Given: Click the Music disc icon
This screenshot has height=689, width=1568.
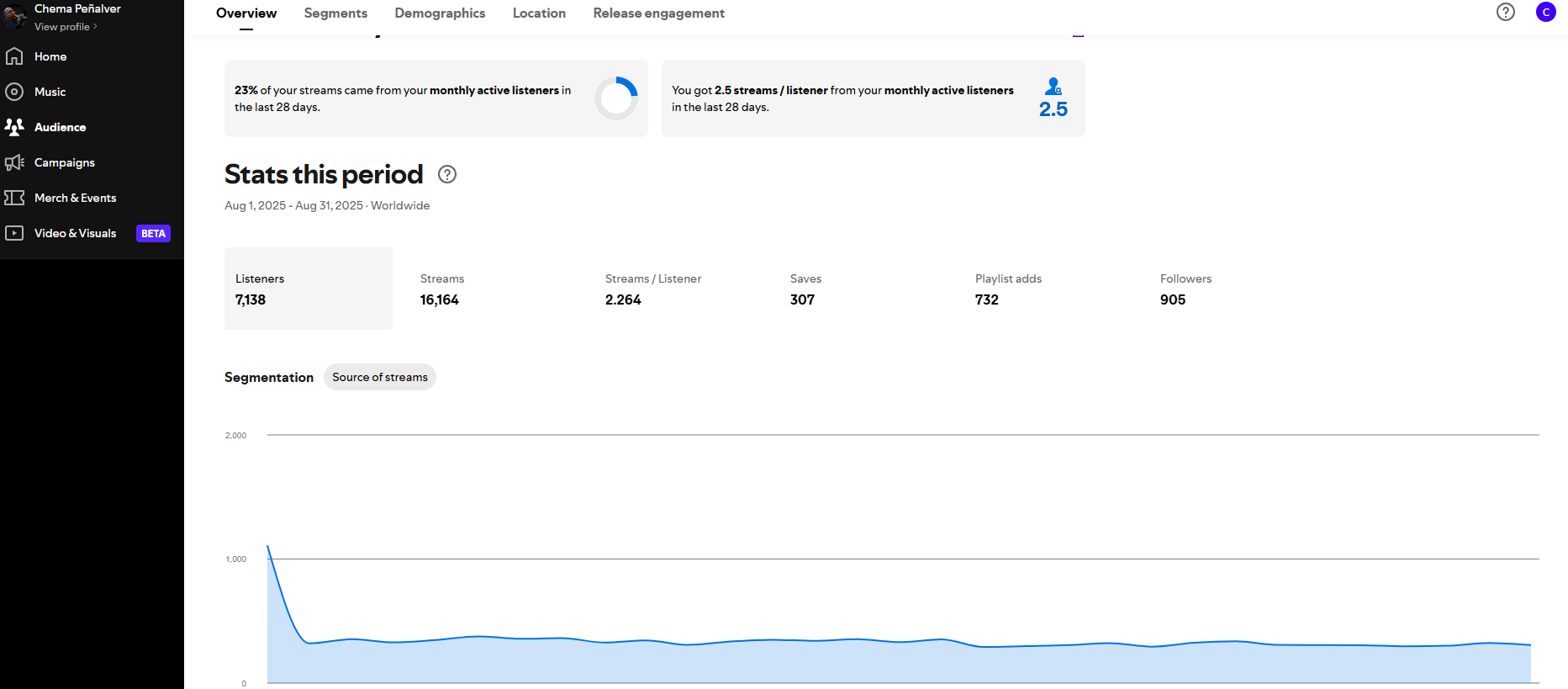Looking at the screenshot, I should [x=14, y=92].
